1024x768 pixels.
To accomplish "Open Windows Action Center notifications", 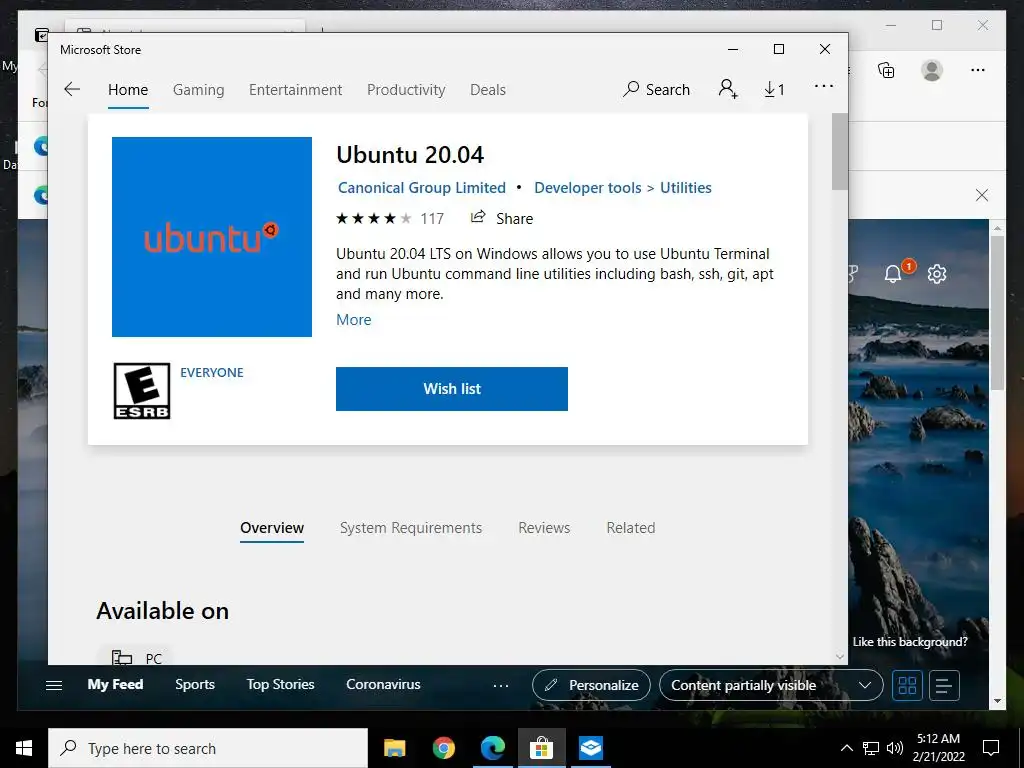I will pyautogui.click(x=991, y=748).
